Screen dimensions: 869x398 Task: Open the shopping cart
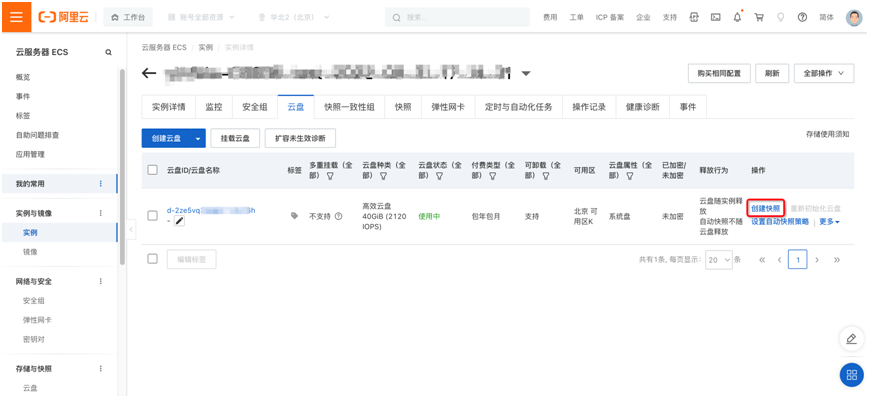[x=759, y=17]
